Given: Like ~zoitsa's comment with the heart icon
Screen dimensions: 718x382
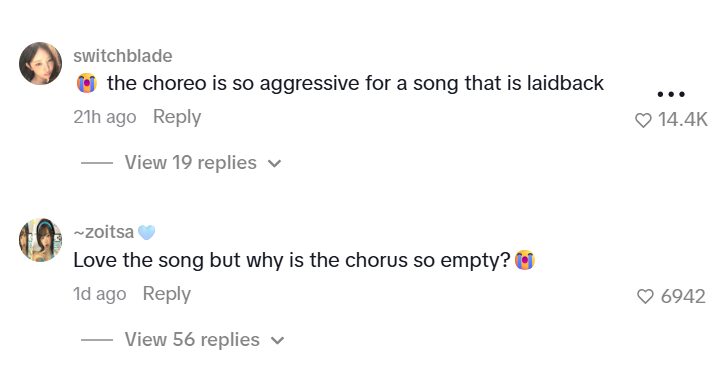Looking at the screenshot, I should coord(645,297).
